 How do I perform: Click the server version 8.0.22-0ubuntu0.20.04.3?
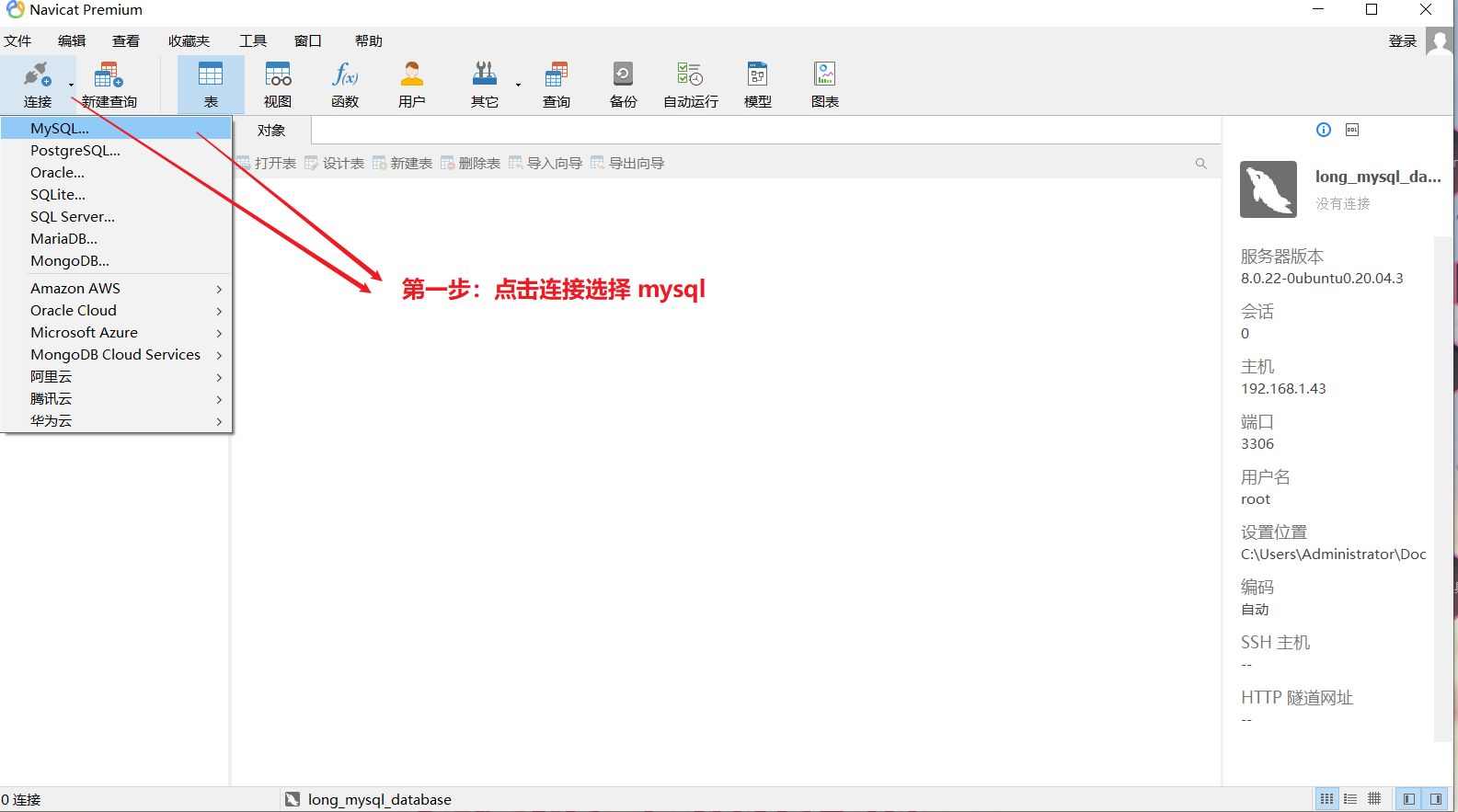coord(1322,279)
